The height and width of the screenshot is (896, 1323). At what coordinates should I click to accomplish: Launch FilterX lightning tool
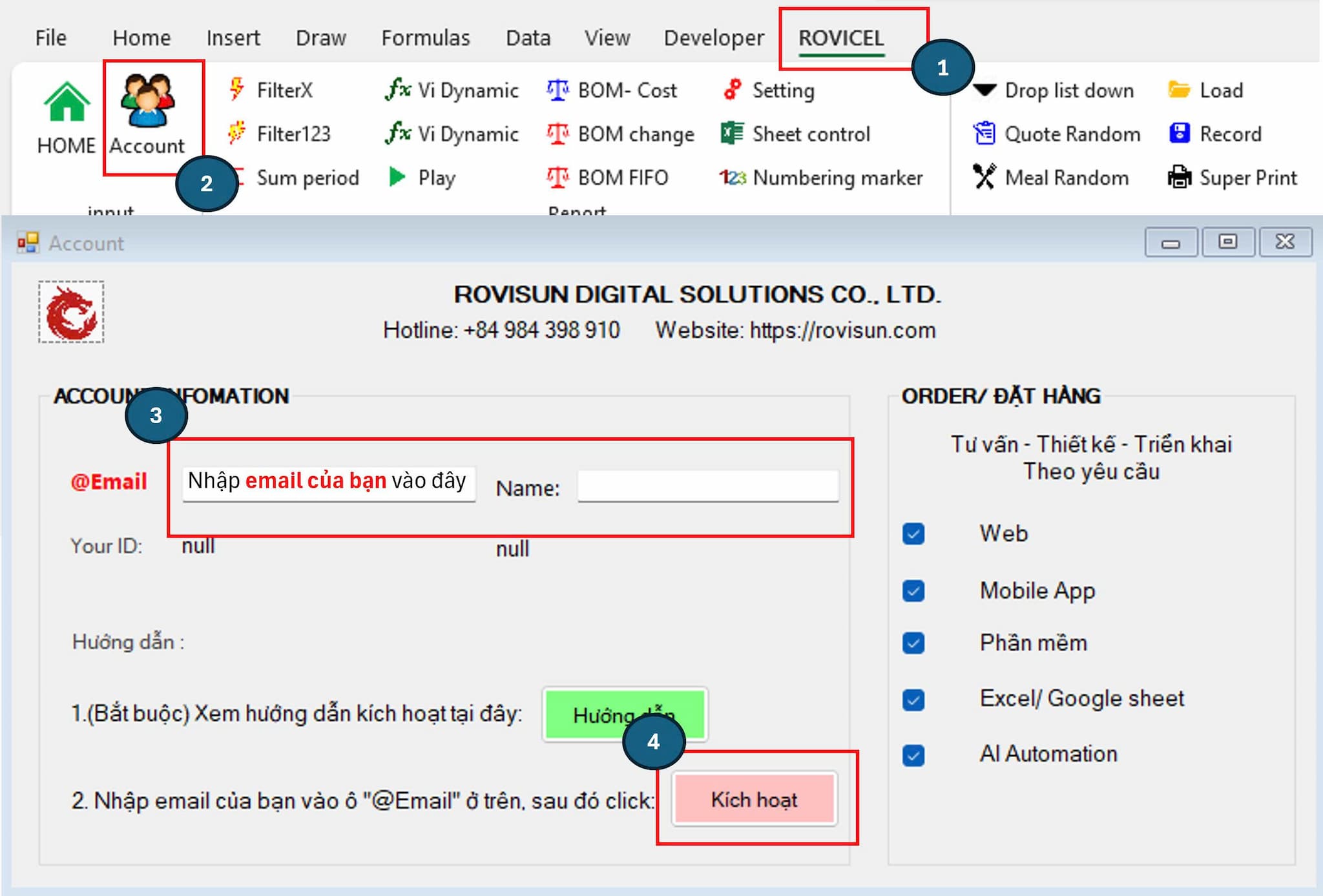click(x=236, y=89)
